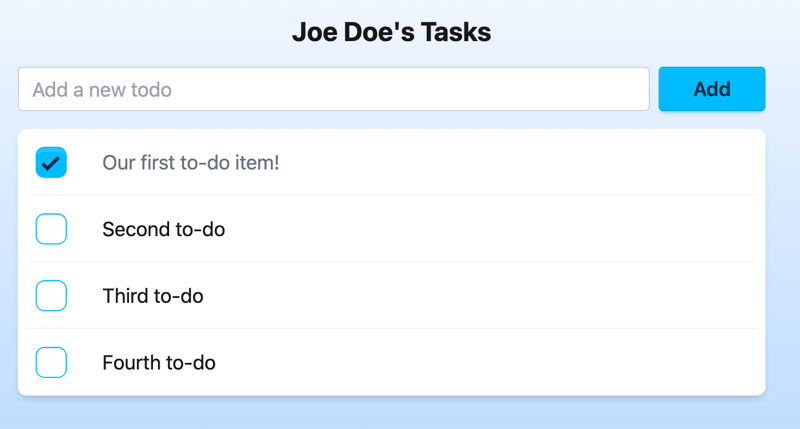The width and height of the screenshot is (800, 429).
Task: Click the 'Third to-do' label text
Action: 152,296
